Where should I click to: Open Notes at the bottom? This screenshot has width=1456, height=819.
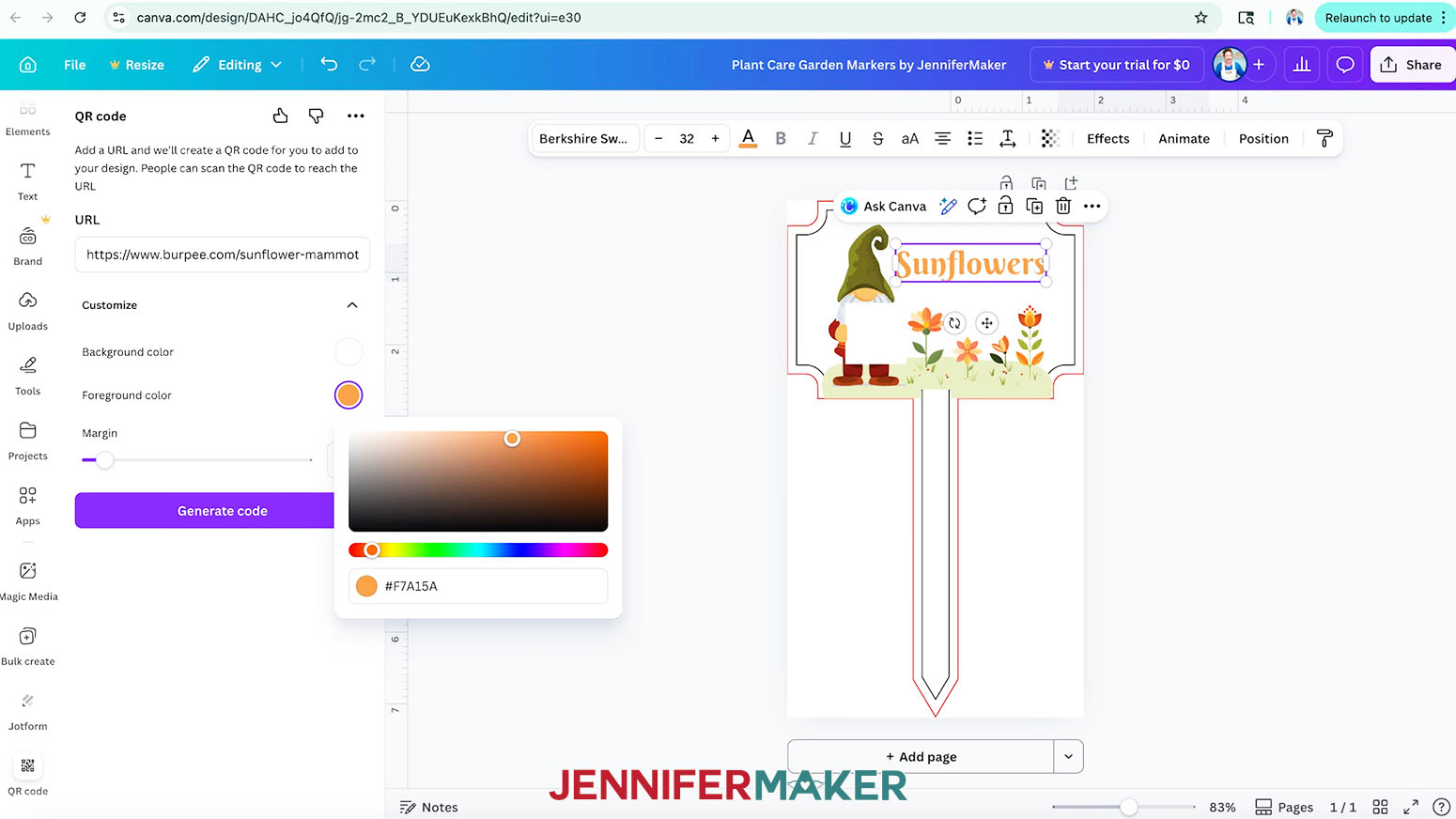428,807
